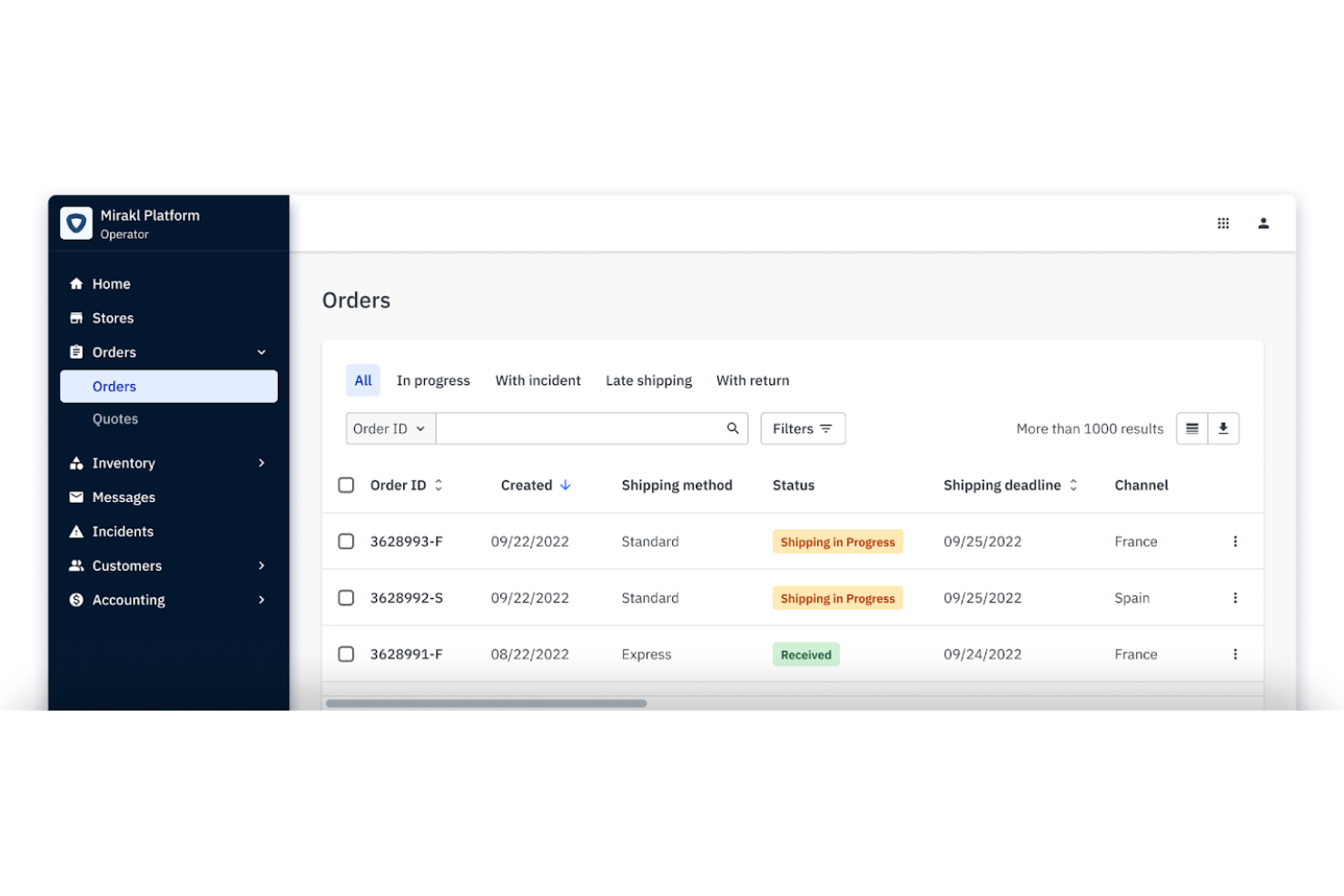Switch to the Late shipping tab

click(648, 380)
